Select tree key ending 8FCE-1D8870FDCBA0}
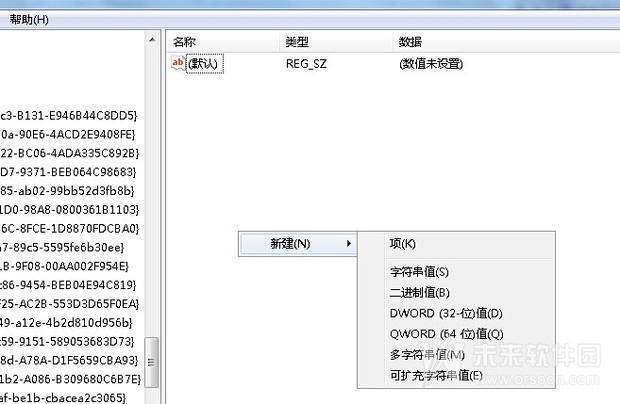Screen dimensions: 620x404 coord(70,228)
